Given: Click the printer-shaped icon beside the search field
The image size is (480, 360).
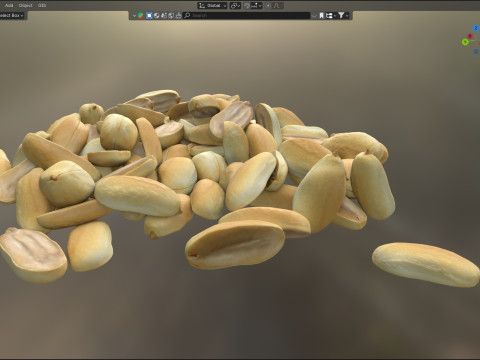Looking at the screenshot, I should pos(179,15).
